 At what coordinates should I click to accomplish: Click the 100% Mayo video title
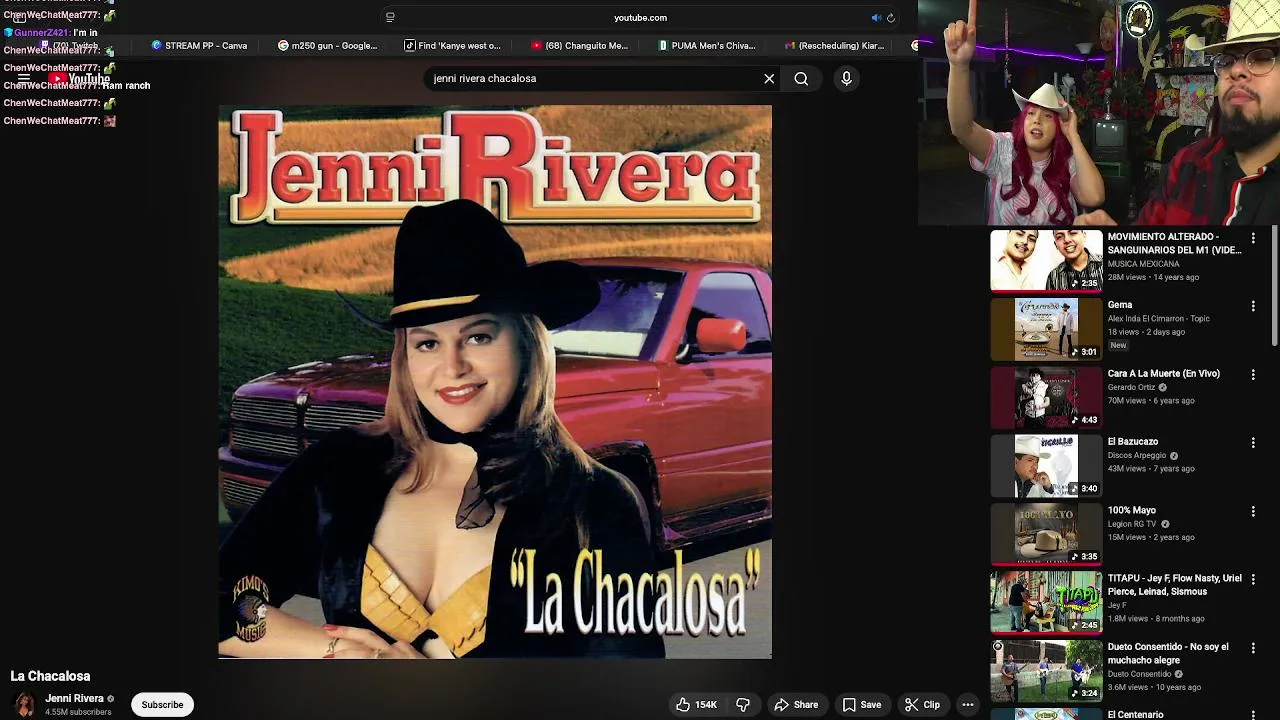pyautogui.click(x=1131, y=510)
